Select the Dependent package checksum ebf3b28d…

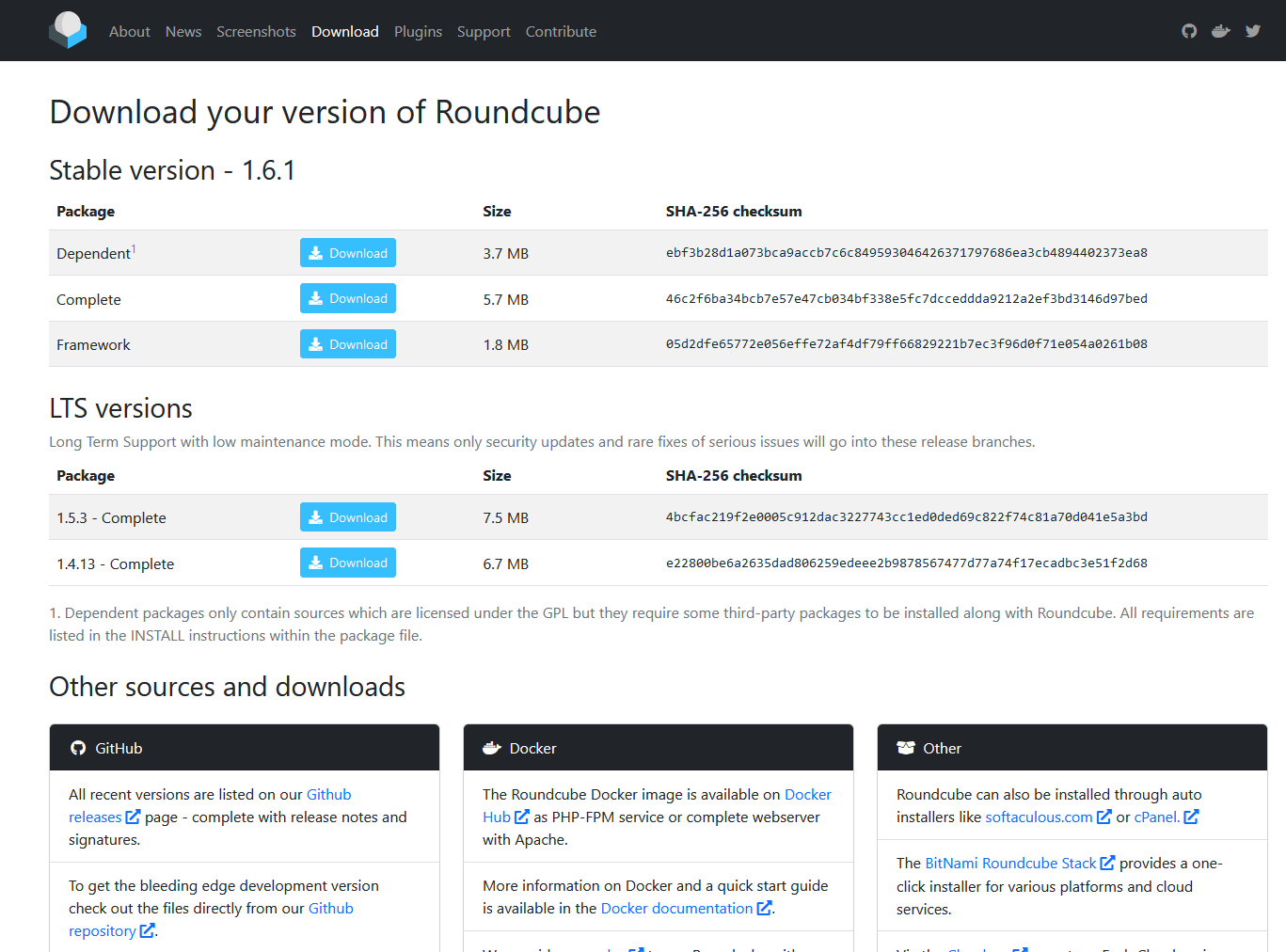[907, 253]
